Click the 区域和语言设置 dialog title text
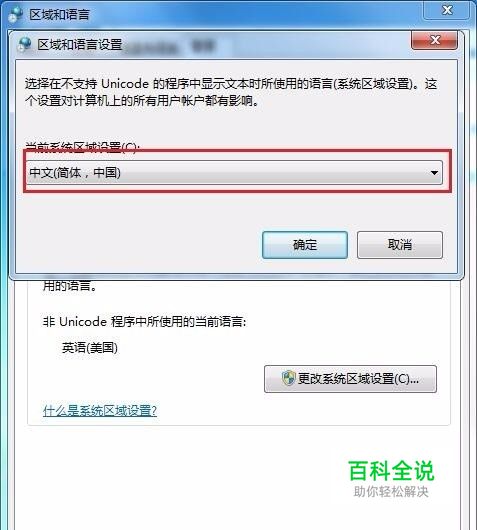This screenshot has width=477, height=530. coord(80,44)
